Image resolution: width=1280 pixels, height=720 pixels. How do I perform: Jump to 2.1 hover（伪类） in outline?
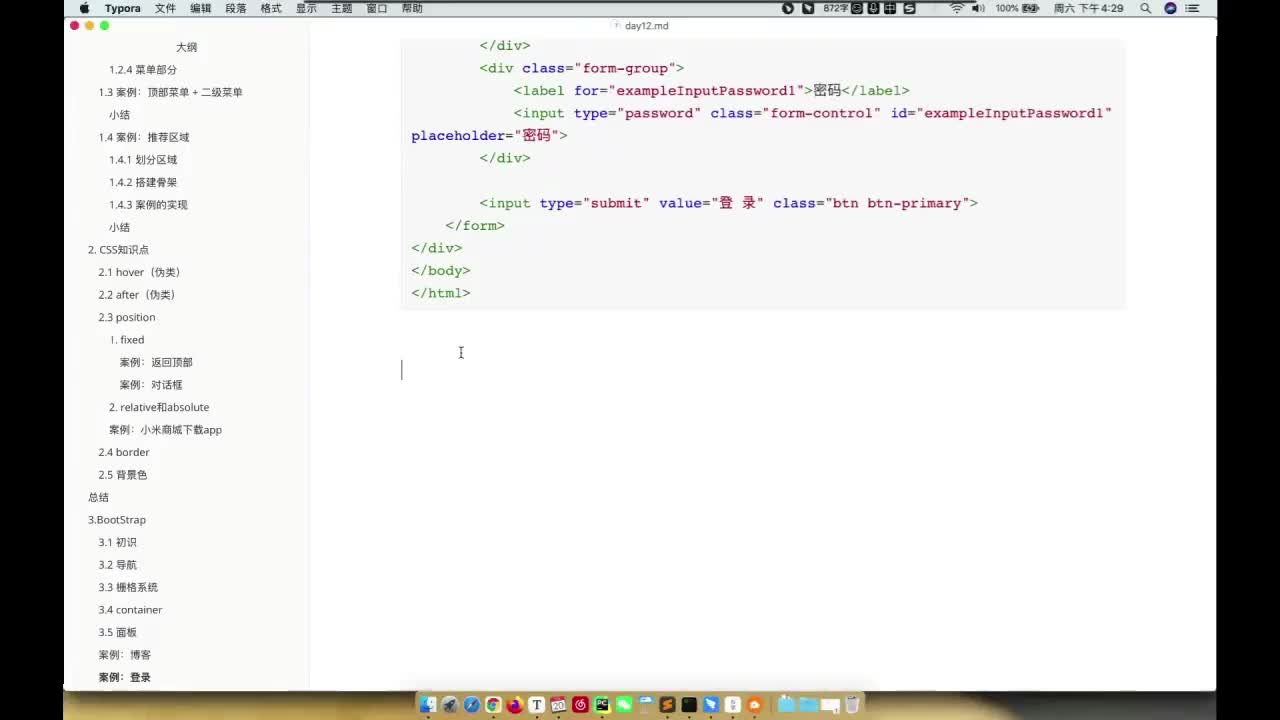coord(139,272)
